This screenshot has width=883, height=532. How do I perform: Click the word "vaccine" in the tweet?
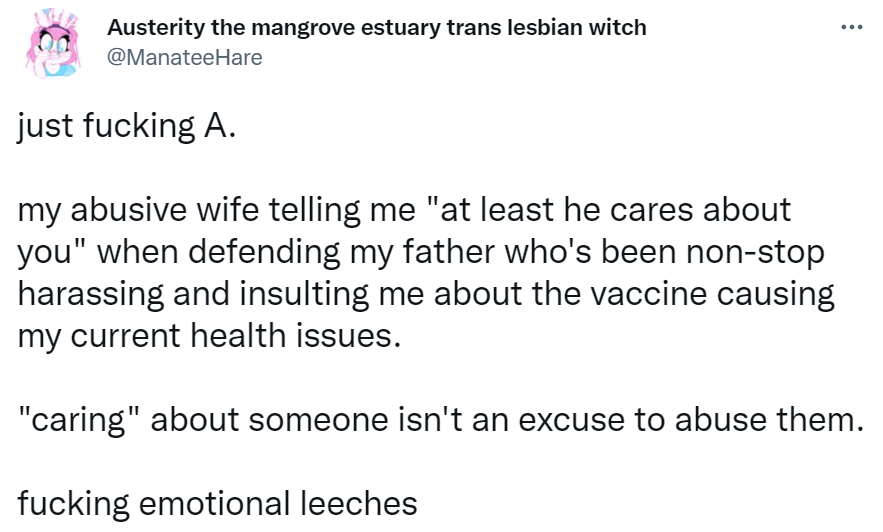click(x=647, y=293)
